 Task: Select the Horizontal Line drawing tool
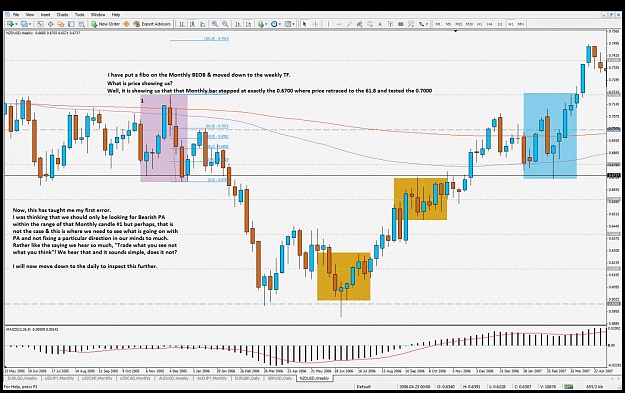point(339,24)
